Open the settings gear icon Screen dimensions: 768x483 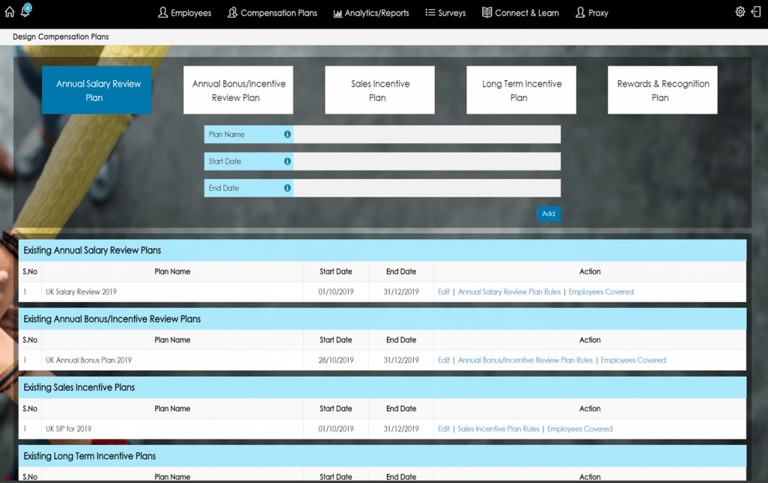point(740,12)
